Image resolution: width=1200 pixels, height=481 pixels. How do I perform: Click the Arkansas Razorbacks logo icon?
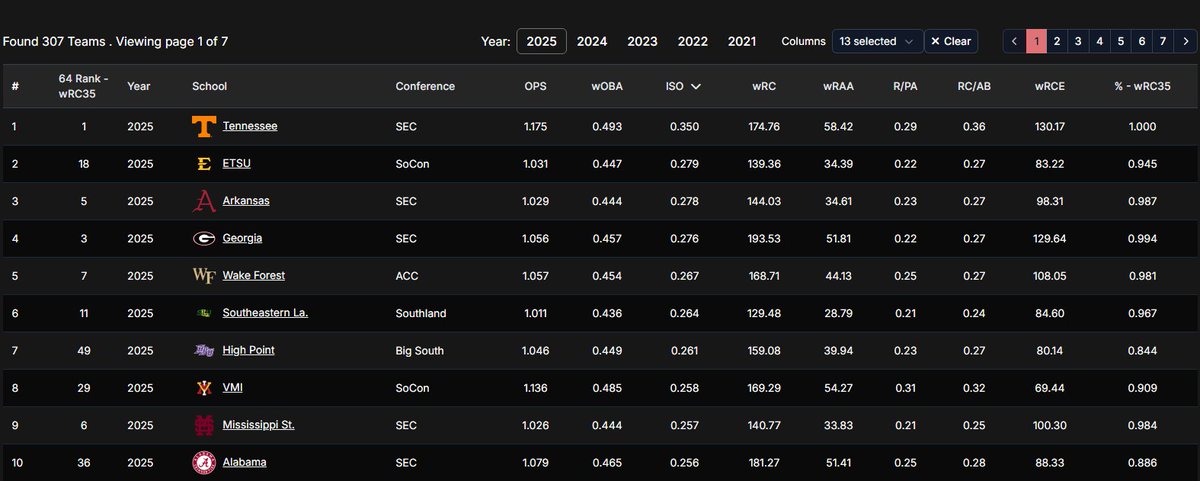[x=204, y=201]
